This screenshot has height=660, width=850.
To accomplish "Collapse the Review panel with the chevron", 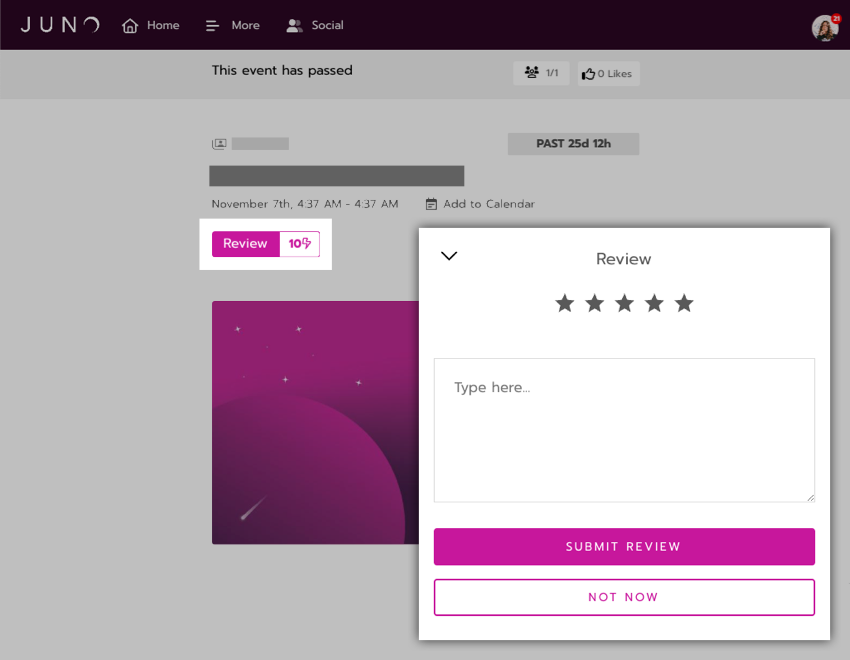I will tap(449, 256).
